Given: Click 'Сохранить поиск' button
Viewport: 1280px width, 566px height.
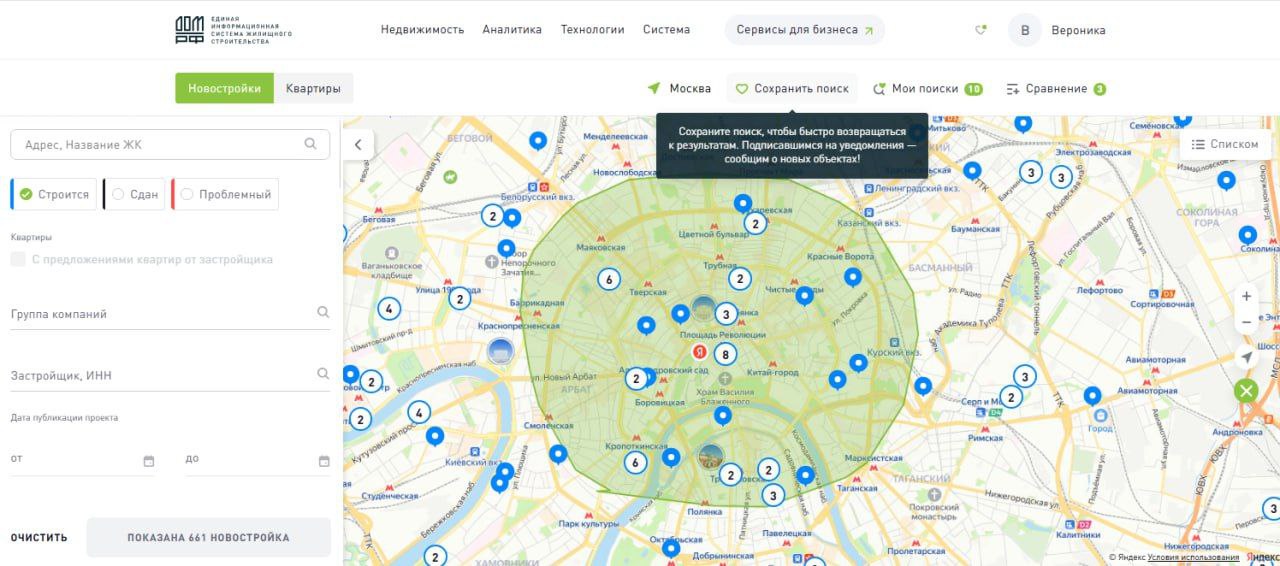Looking at the screenshot, I should click(792, 88).
